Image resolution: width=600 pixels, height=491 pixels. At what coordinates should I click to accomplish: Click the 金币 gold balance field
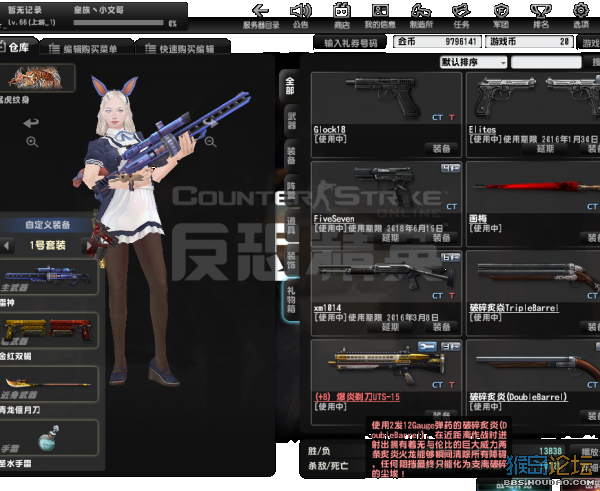point(437,41)
